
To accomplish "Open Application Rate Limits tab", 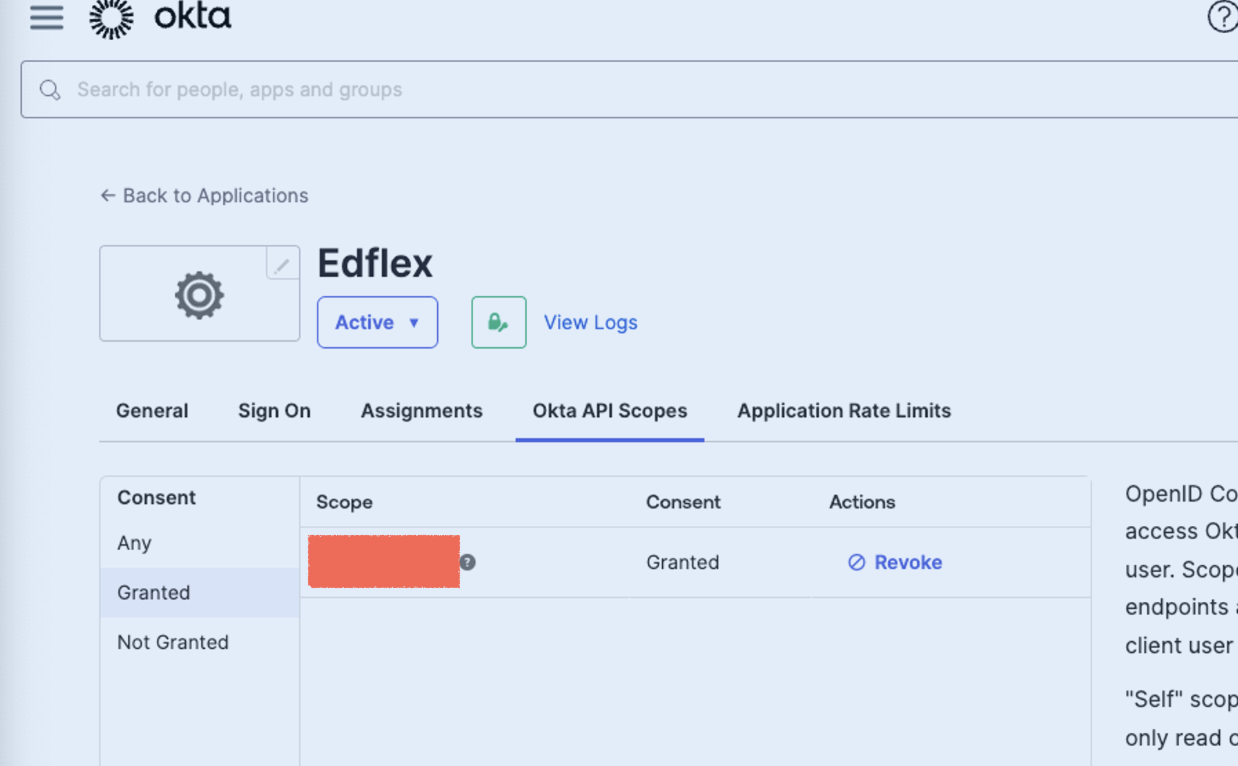I will tap(844, 411).
